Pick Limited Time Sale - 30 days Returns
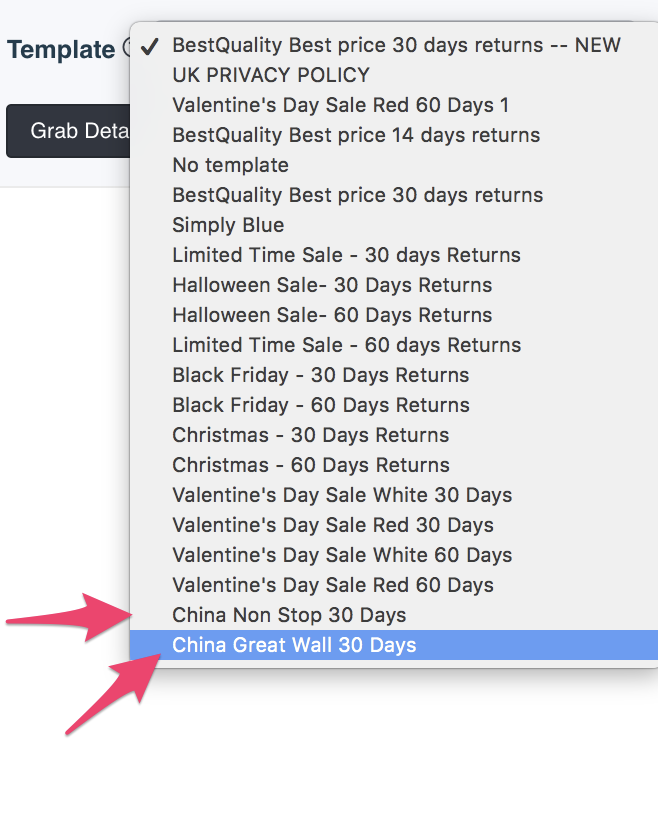Viewport: 658px width, 824px height. point(394,255)
